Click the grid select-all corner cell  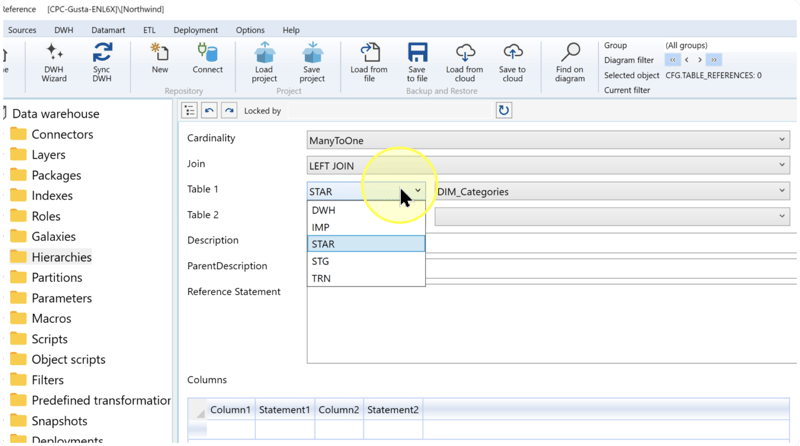[x=197, y=410]
